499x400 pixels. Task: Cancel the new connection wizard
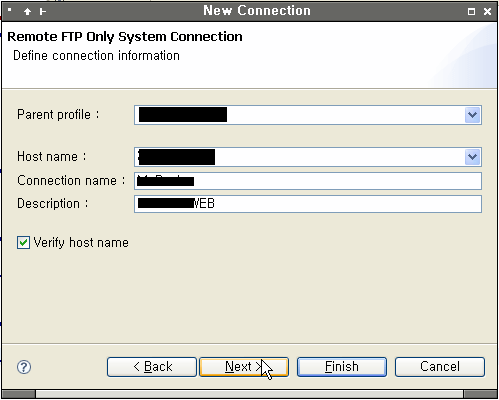(x=440, y=367)
